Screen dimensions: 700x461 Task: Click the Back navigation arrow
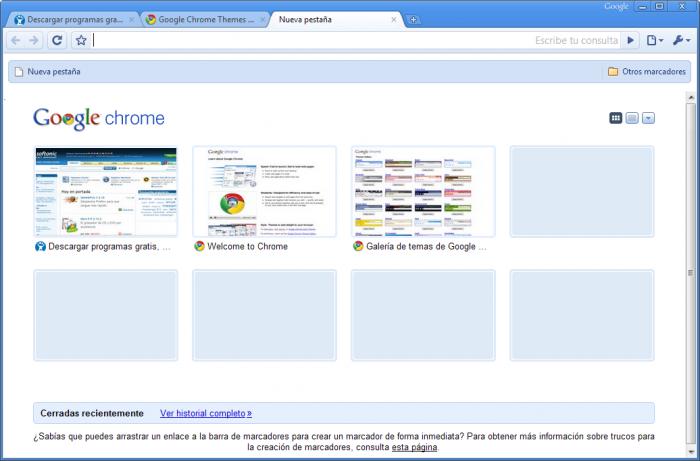(x=16, y=41)
